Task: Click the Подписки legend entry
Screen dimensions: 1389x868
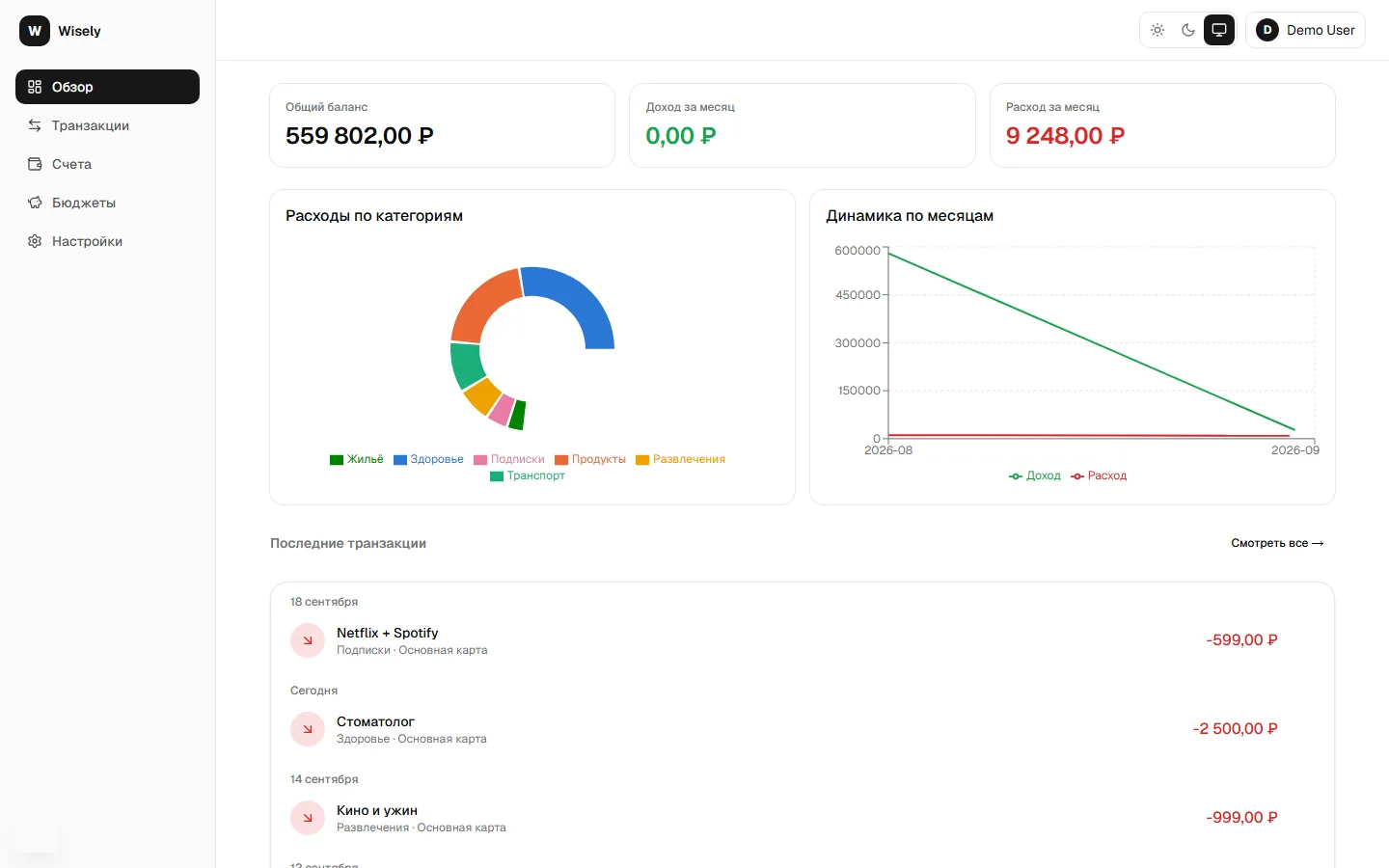Action: [509, 459]
